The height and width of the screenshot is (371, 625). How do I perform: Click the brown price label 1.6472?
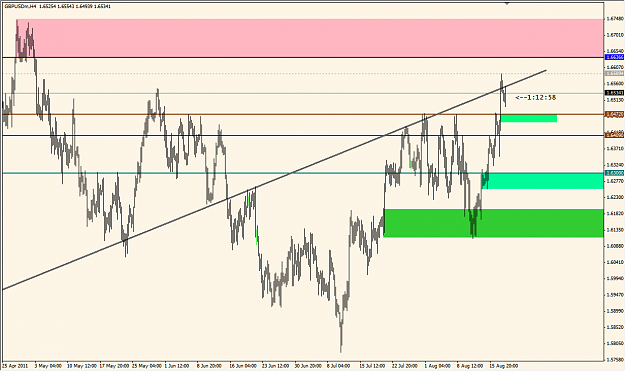tap(614, 114)
